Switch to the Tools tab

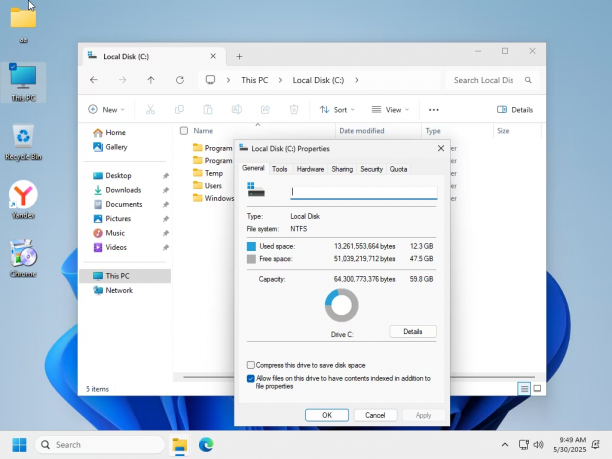(279, 169)
